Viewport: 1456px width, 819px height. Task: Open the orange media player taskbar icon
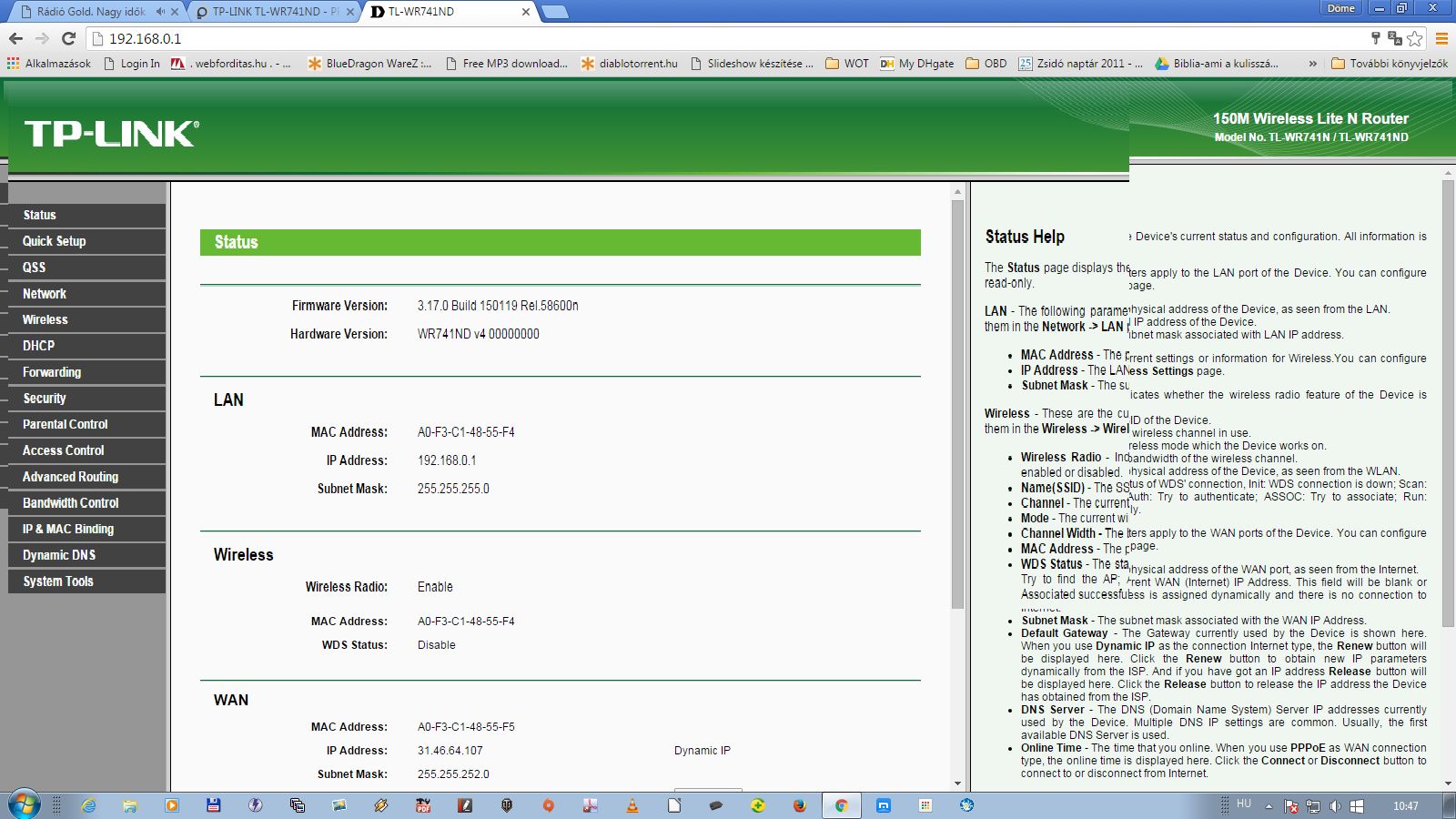click(172, 805)
